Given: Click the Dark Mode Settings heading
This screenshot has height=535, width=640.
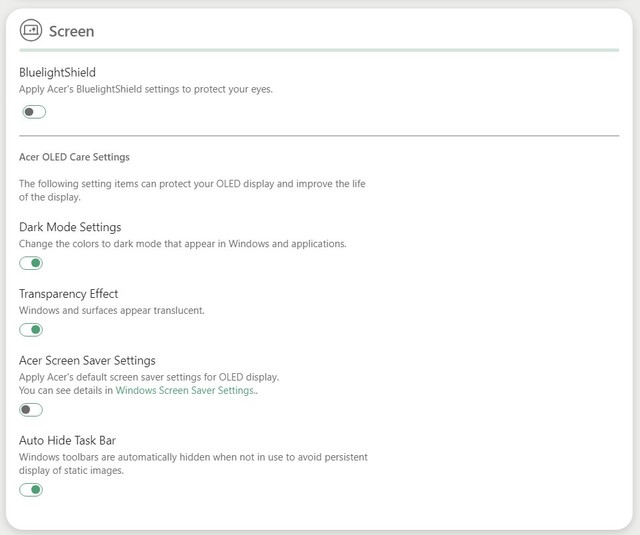Looking at the screenshot, I should point(70,227).
